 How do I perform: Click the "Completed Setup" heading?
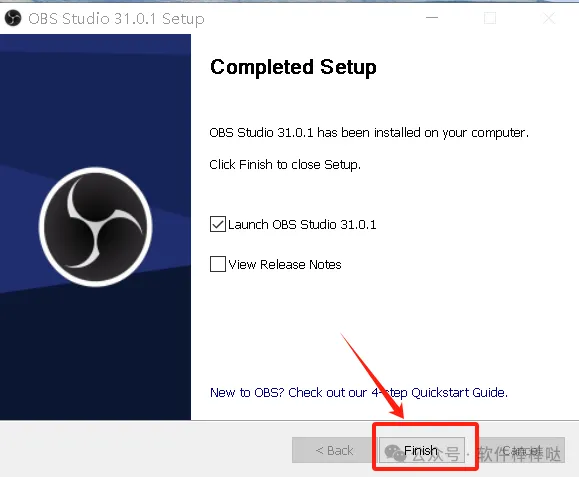(x=293, y=68)
